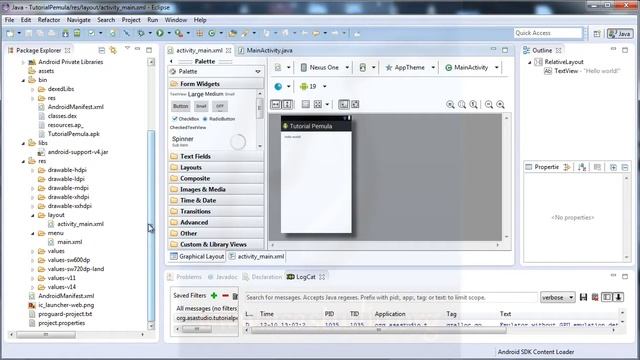Click the Zoom to Fit icon
Screen dimensions: 640x360
(462, 105)
